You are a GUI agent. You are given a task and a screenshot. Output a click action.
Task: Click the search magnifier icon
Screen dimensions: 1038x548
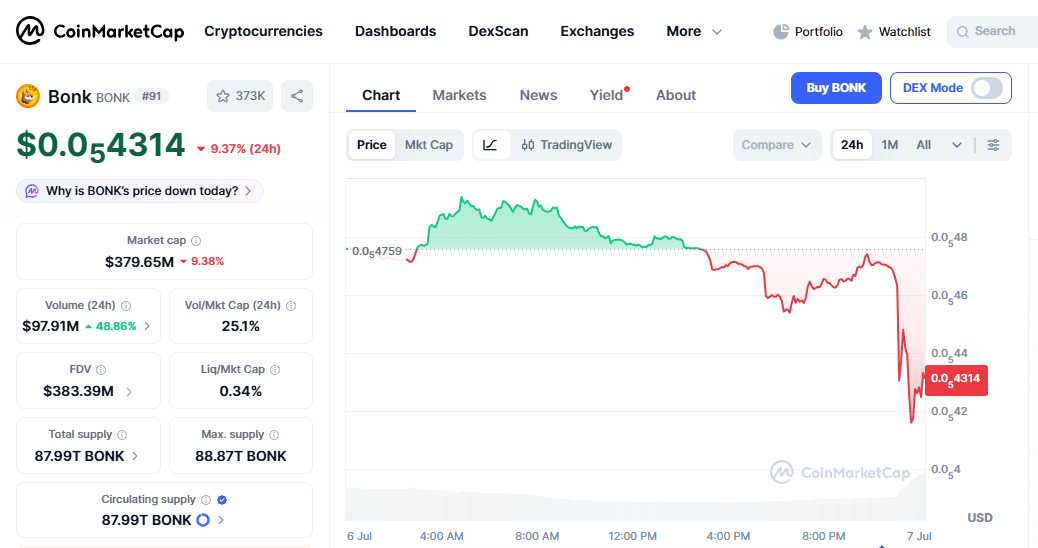click(x=963, y=32)
